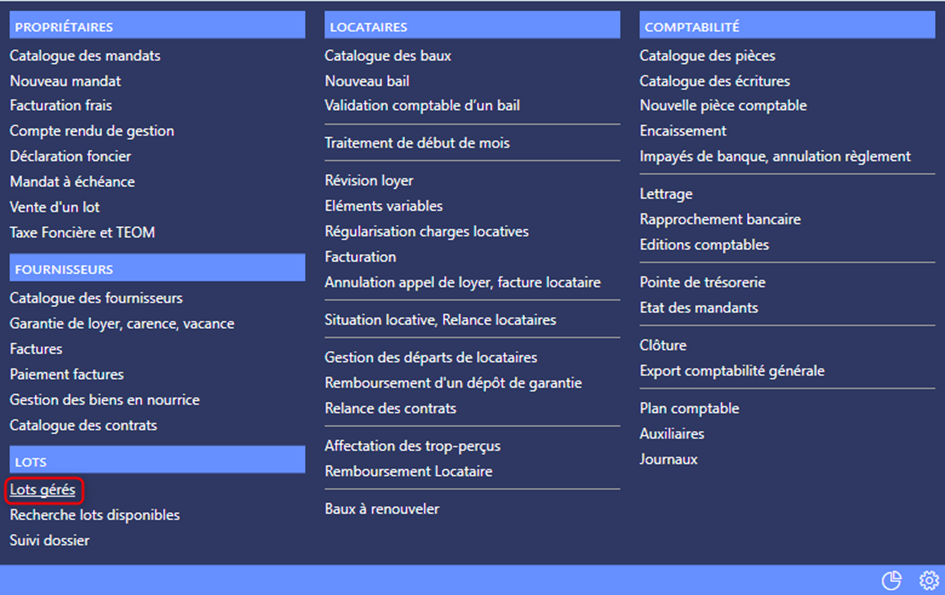The height and width of the screenshot is (595, 945).
Task: Open the Lots gérés link
Action: pos(43,490)
